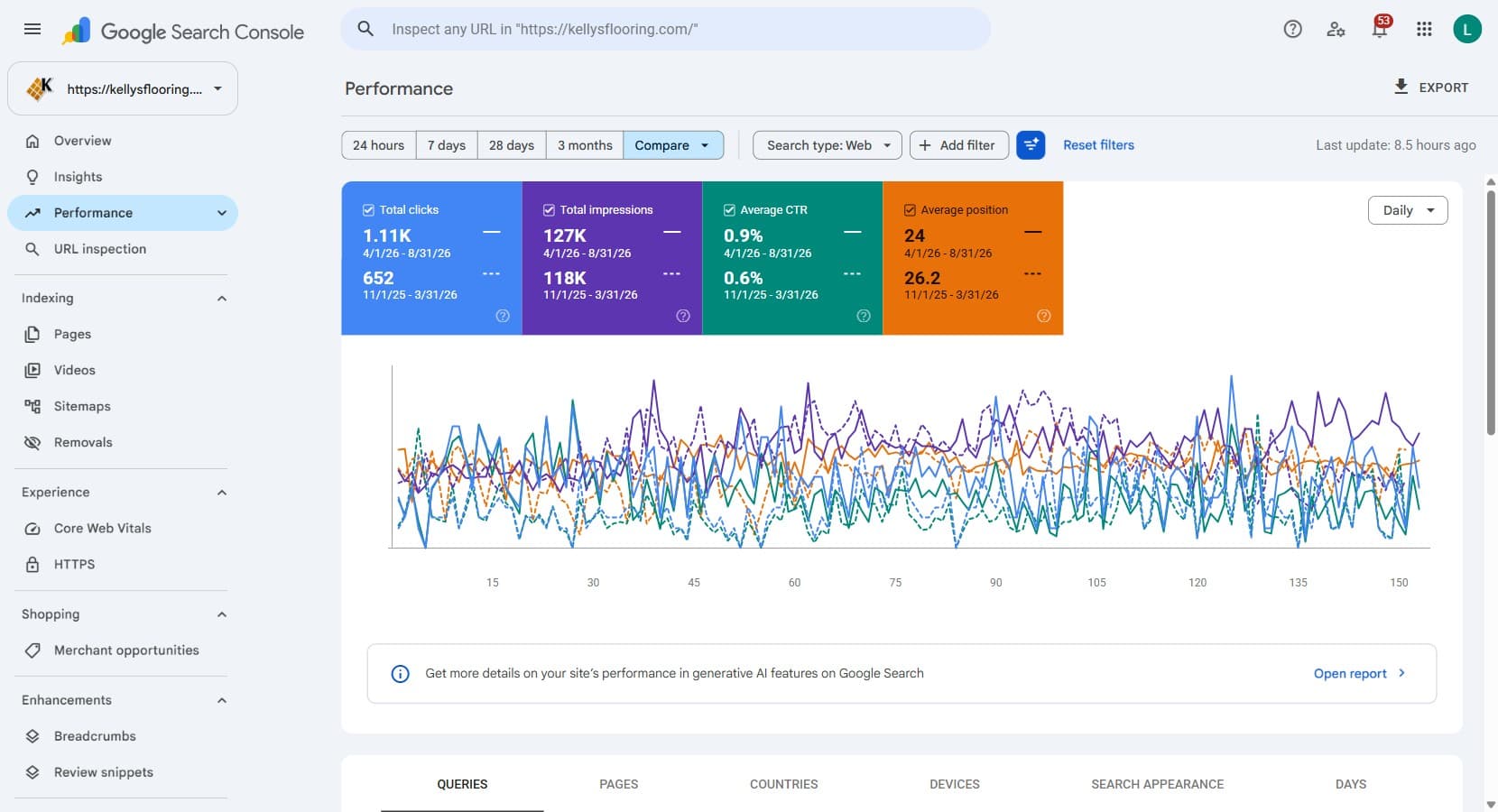Image resolution: width=1498 pixels, height=812 pixels.
Task: Open the Search type: Web dropdown
Action: point(828,145)
